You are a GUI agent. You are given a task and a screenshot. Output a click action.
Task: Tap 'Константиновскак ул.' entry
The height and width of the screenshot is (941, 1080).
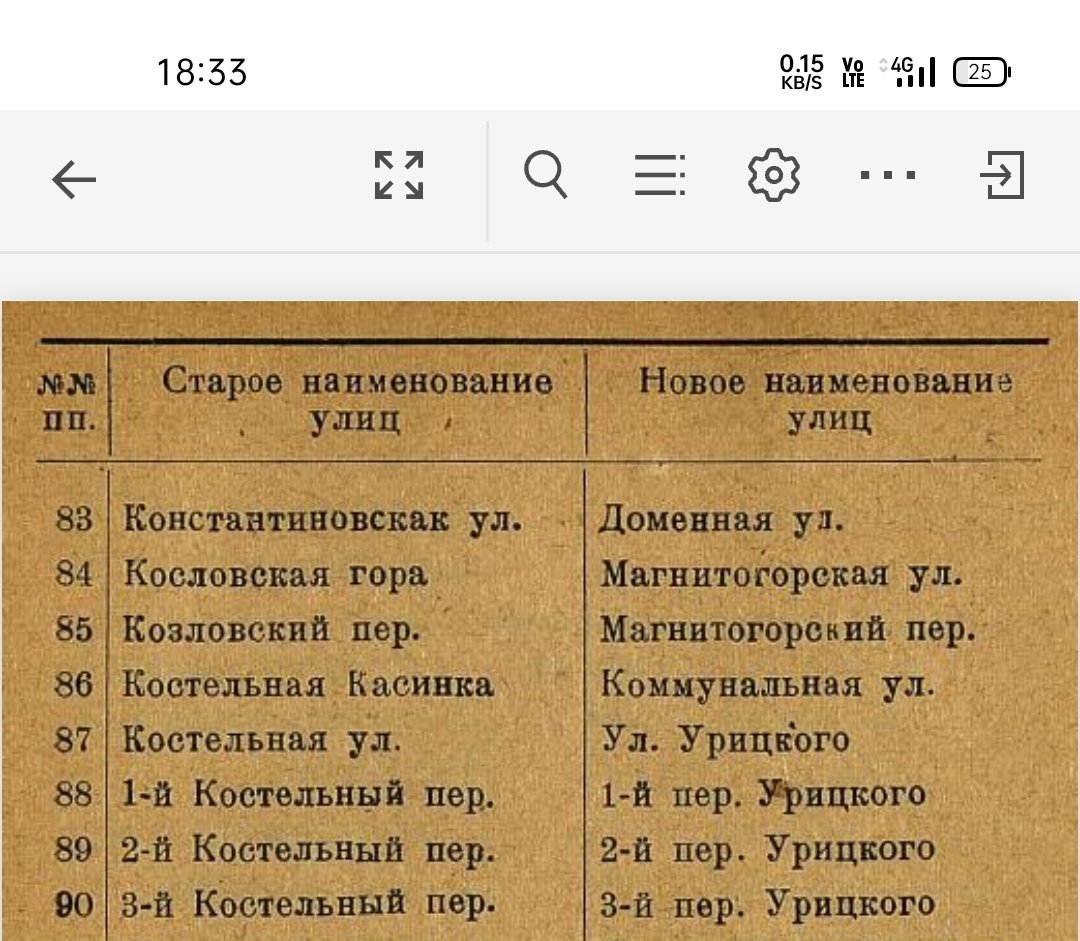[322, 519]
